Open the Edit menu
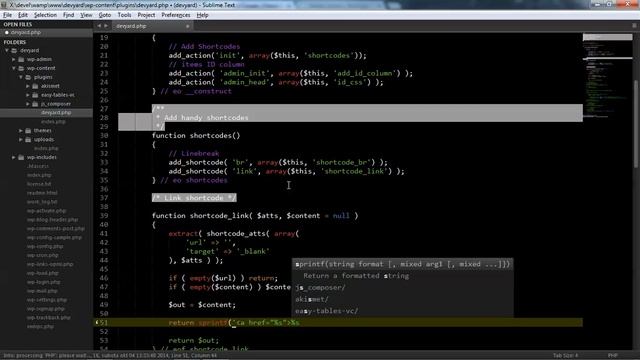This screenshot has height=360, width=640. coord(23,15)
